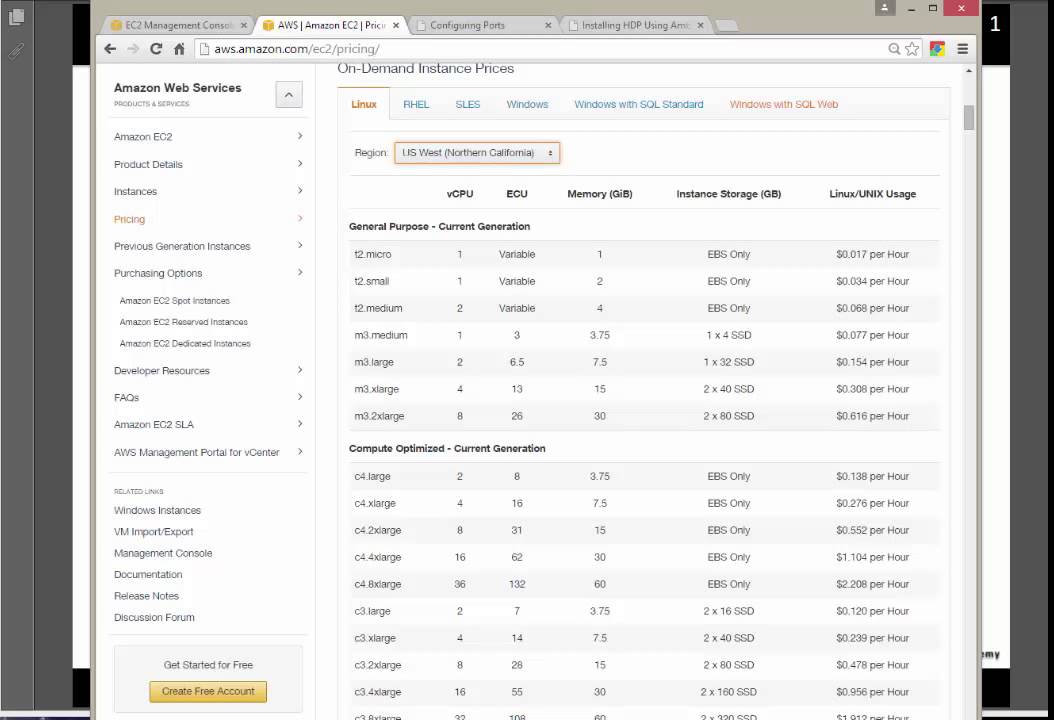The image size is (1054, 720).
Task: Open Amazon EC2 Dedicated Instances link
Action: point(185,344)
